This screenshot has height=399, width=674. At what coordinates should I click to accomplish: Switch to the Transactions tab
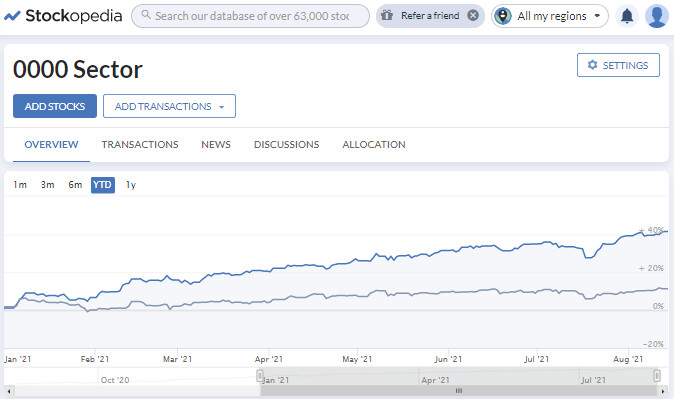140,144
